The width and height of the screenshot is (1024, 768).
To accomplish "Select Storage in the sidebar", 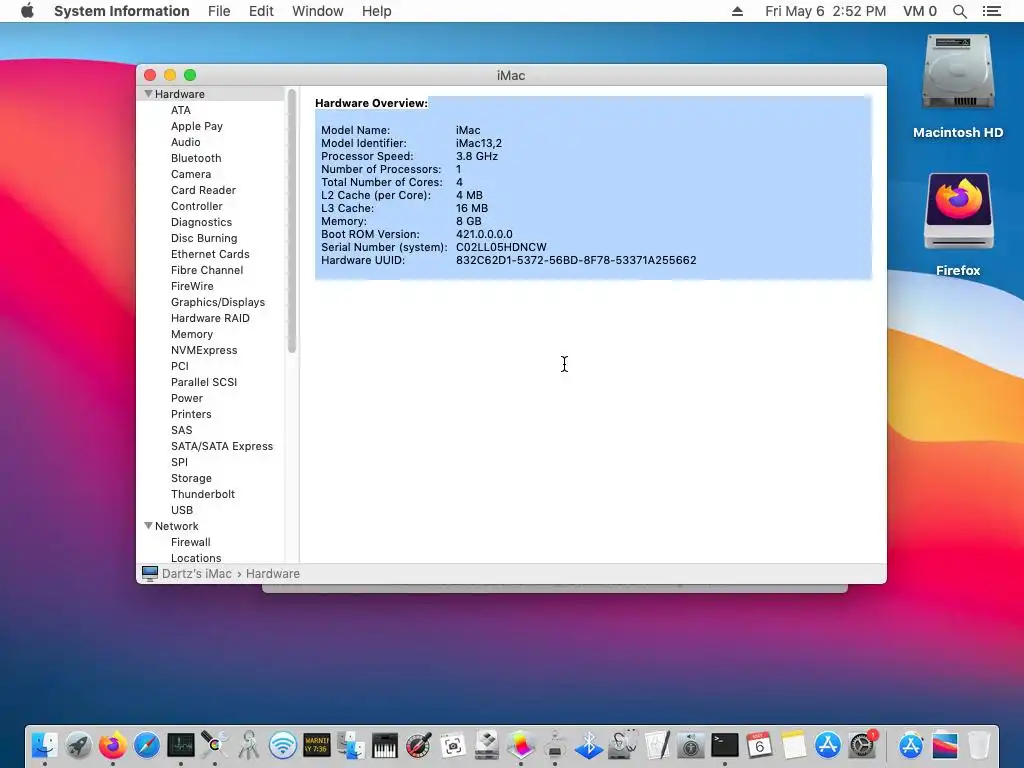I will point(191,478).
